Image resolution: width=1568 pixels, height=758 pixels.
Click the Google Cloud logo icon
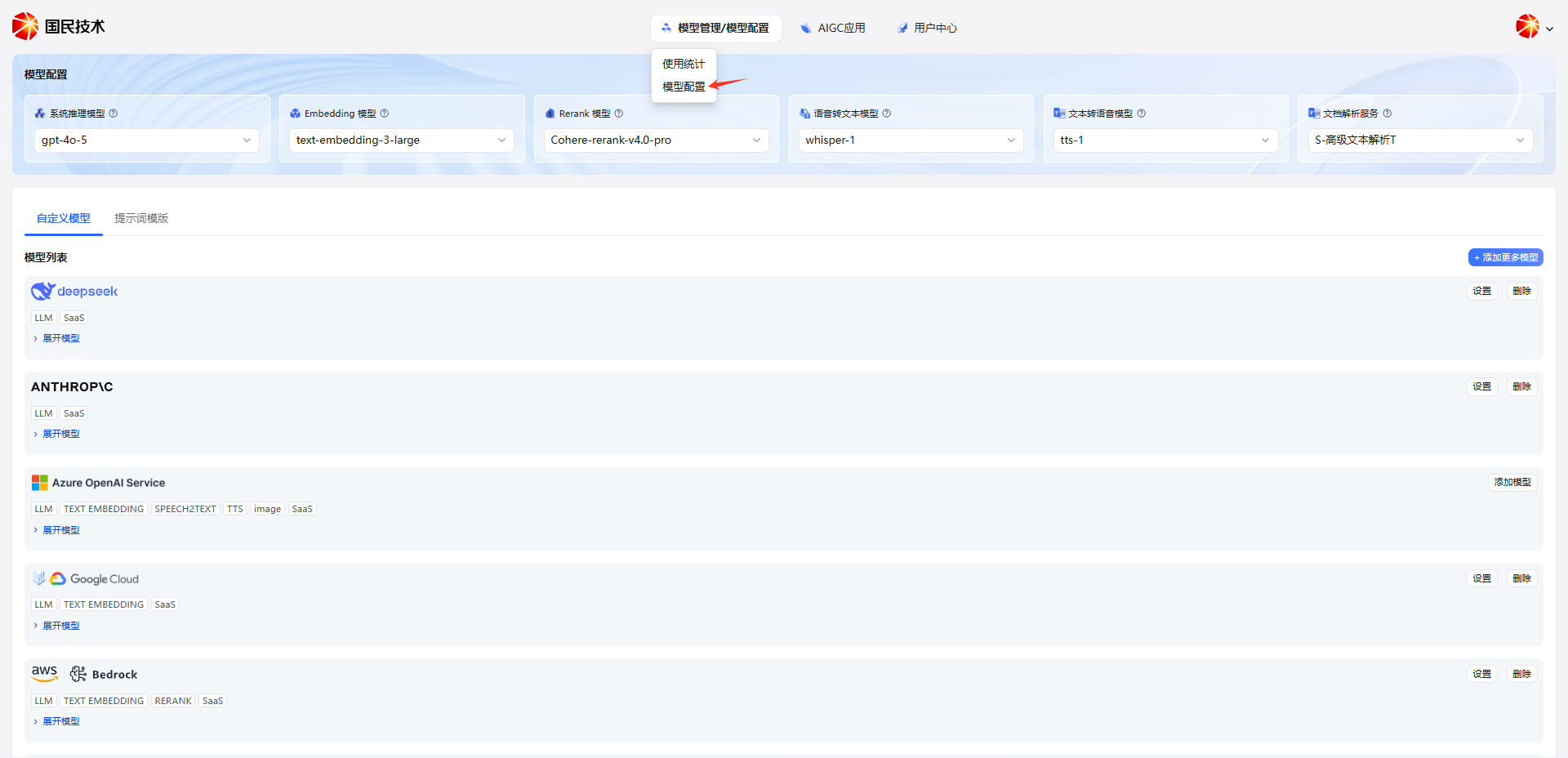(x=58, y=579)
